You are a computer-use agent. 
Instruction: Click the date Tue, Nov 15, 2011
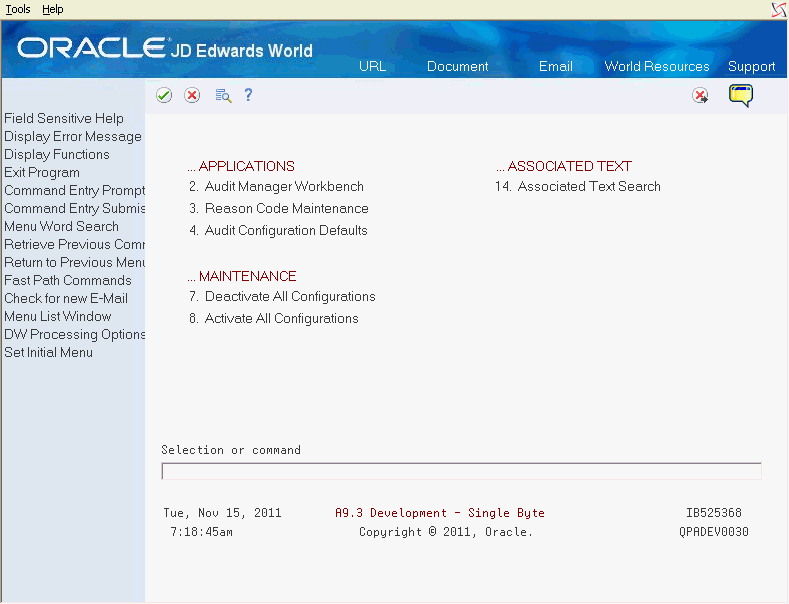pos(222,513)
